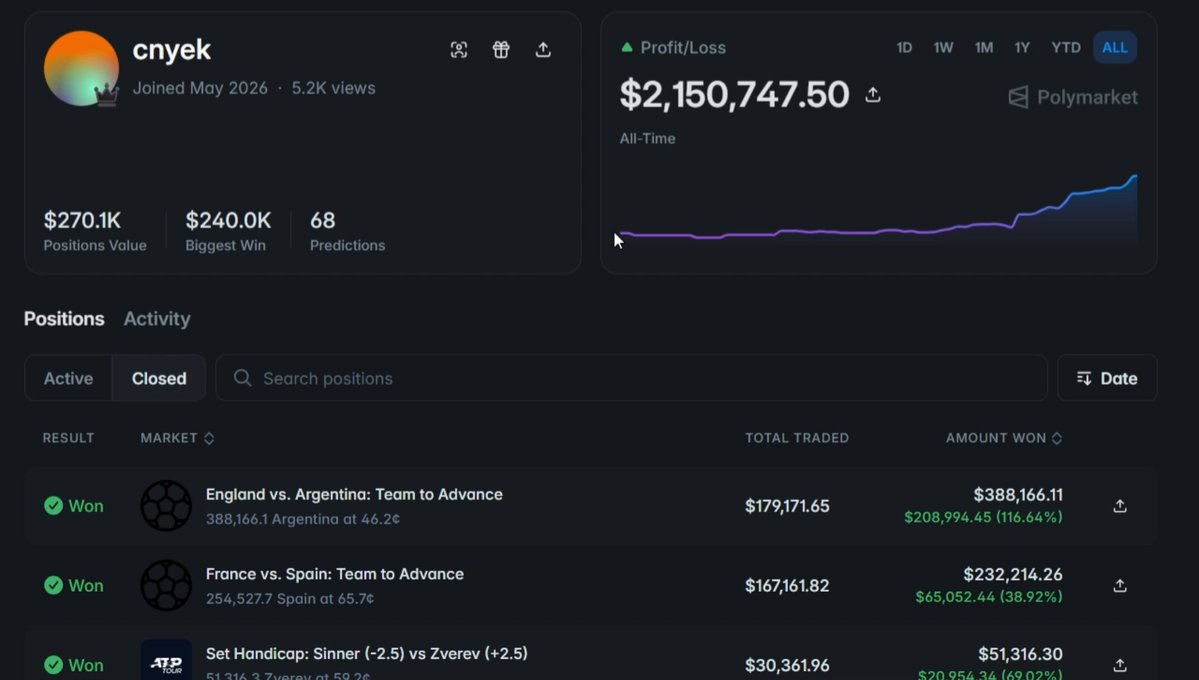
Task: Select the YTD profit range
Action: pyautogui.click(x=1065, y=47)
